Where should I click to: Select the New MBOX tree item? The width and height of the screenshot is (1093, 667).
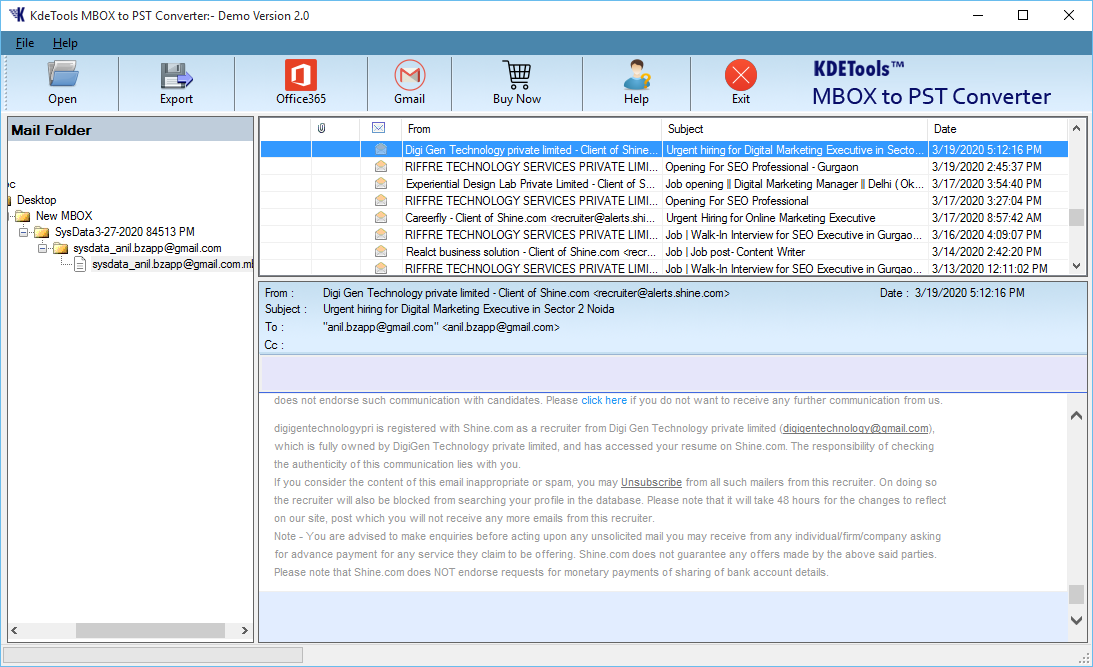pos(64,216)
